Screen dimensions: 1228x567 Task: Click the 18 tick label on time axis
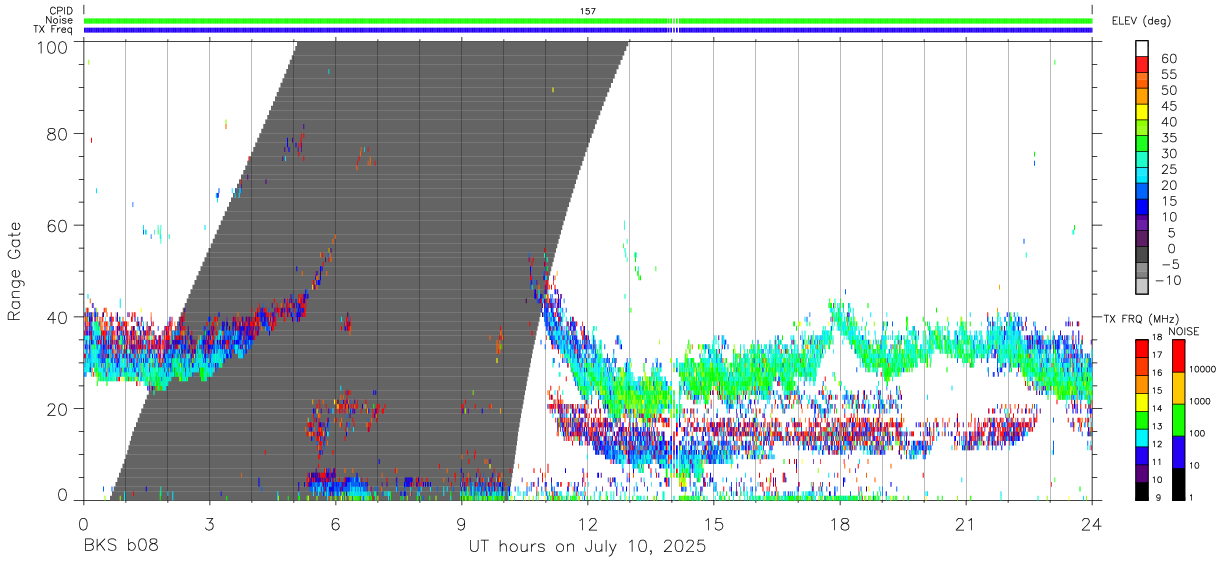(x=840, y=524)
